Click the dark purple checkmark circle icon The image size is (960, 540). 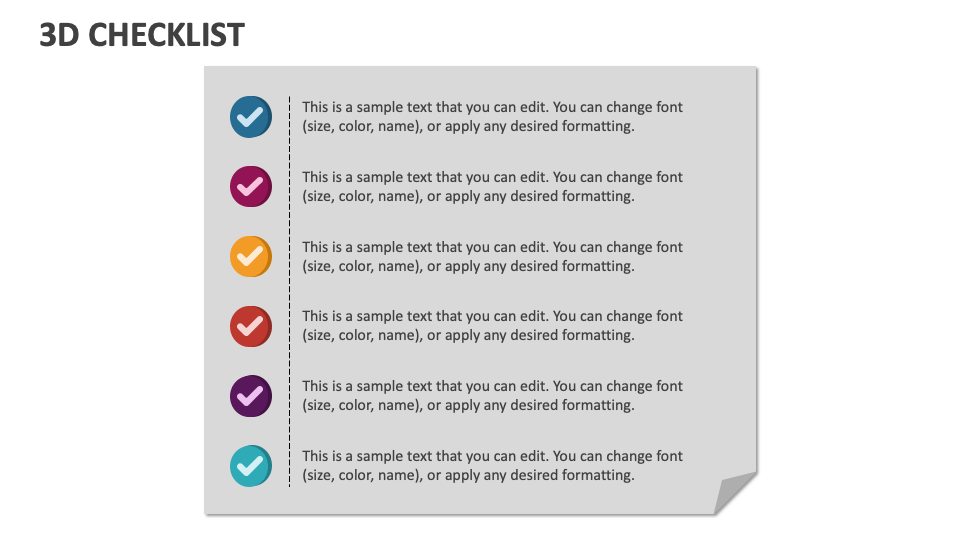[x=251, y=396]
